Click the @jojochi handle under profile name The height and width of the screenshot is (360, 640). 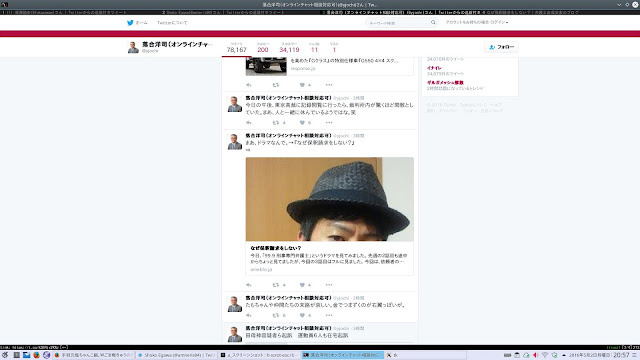(x=150, y=51)
